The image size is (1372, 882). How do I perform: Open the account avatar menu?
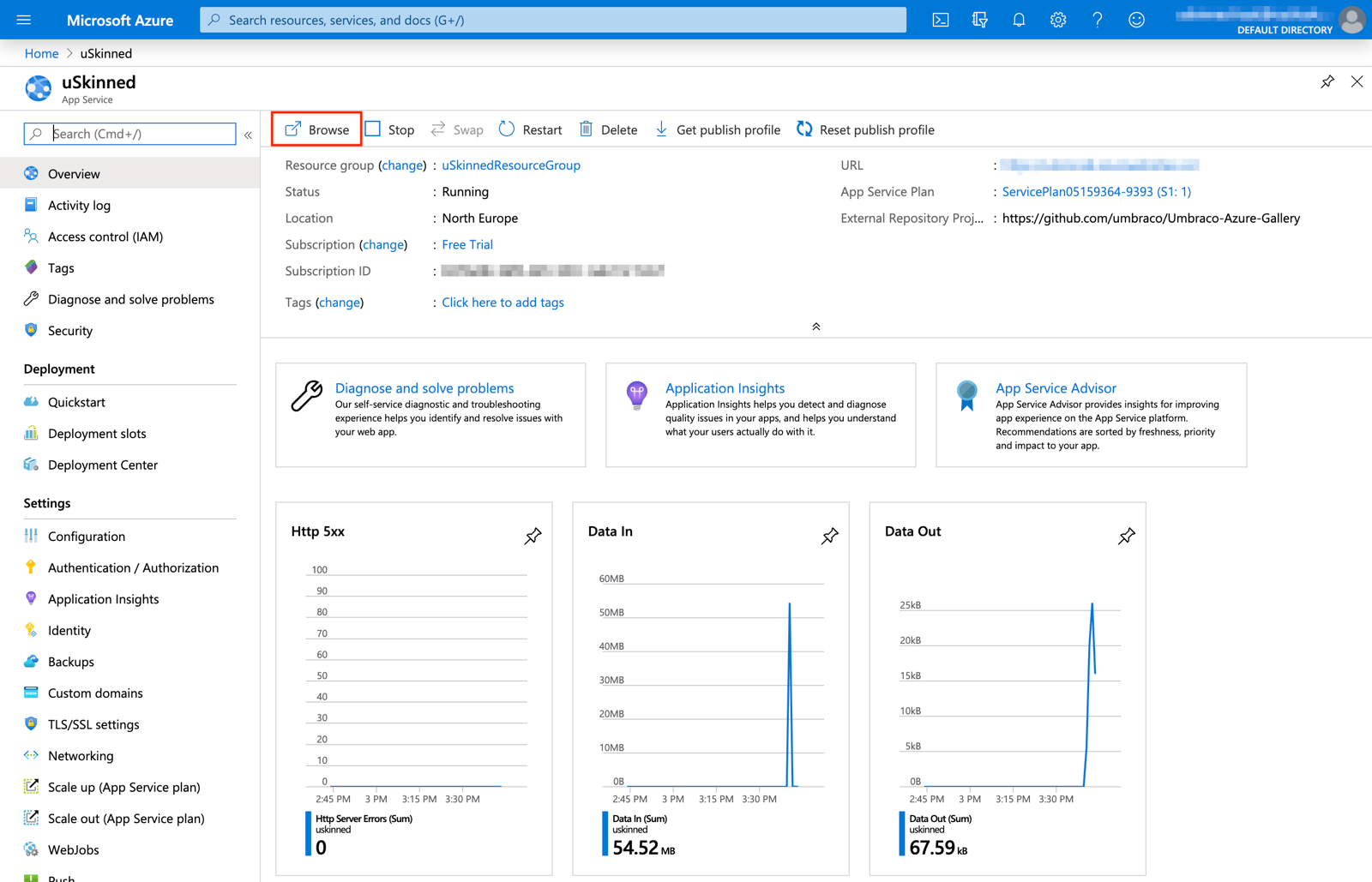1352,19
